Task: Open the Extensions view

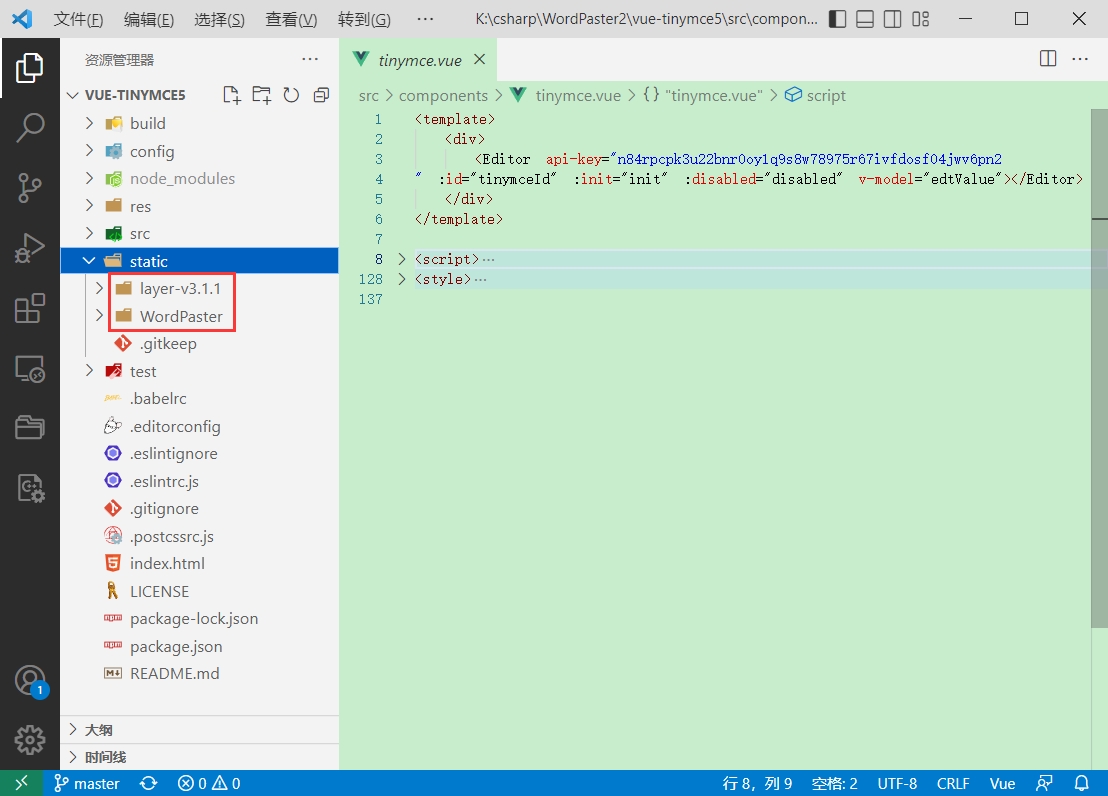Action: (x=29, y=308)
